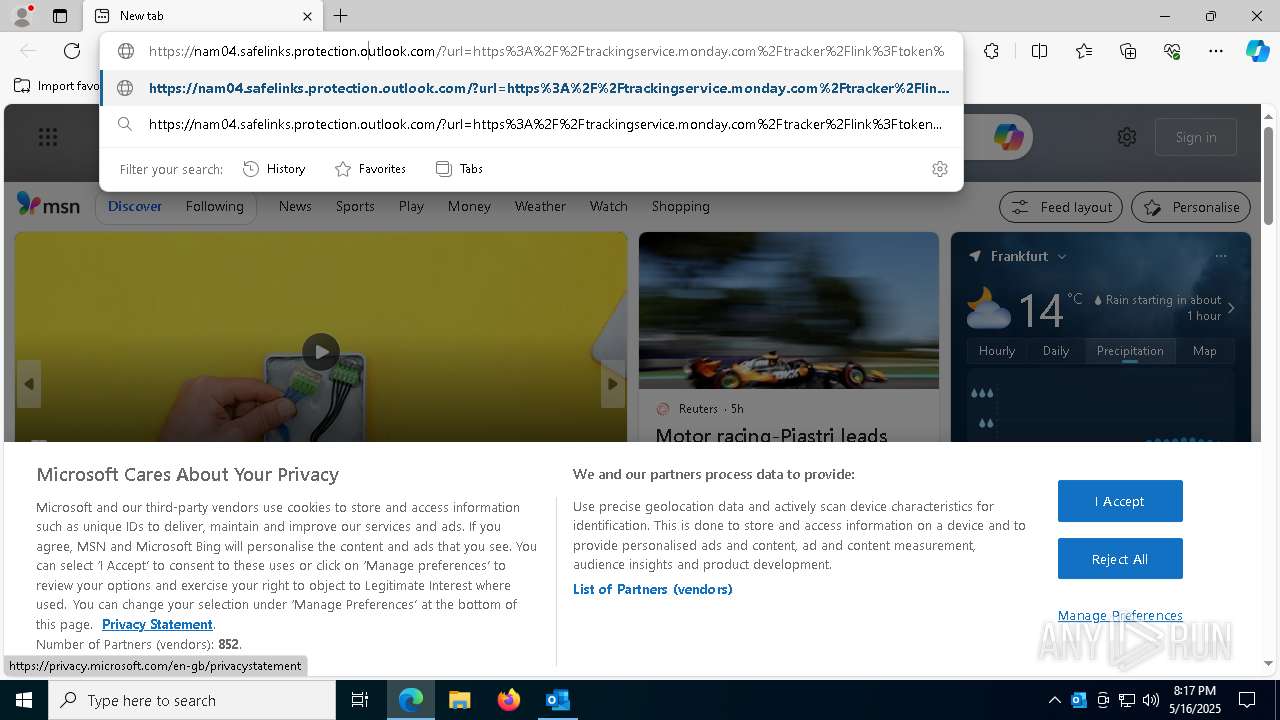
Task: Open the Money section
Action: [469, 206]
